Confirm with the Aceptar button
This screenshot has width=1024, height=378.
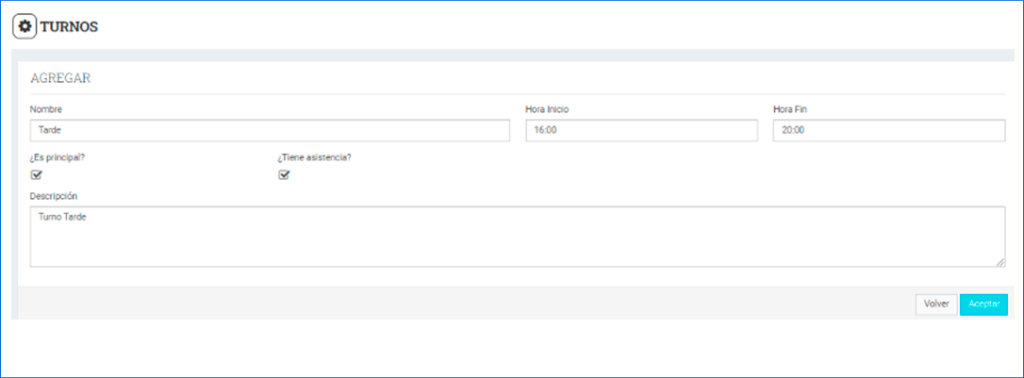[984, 304]
